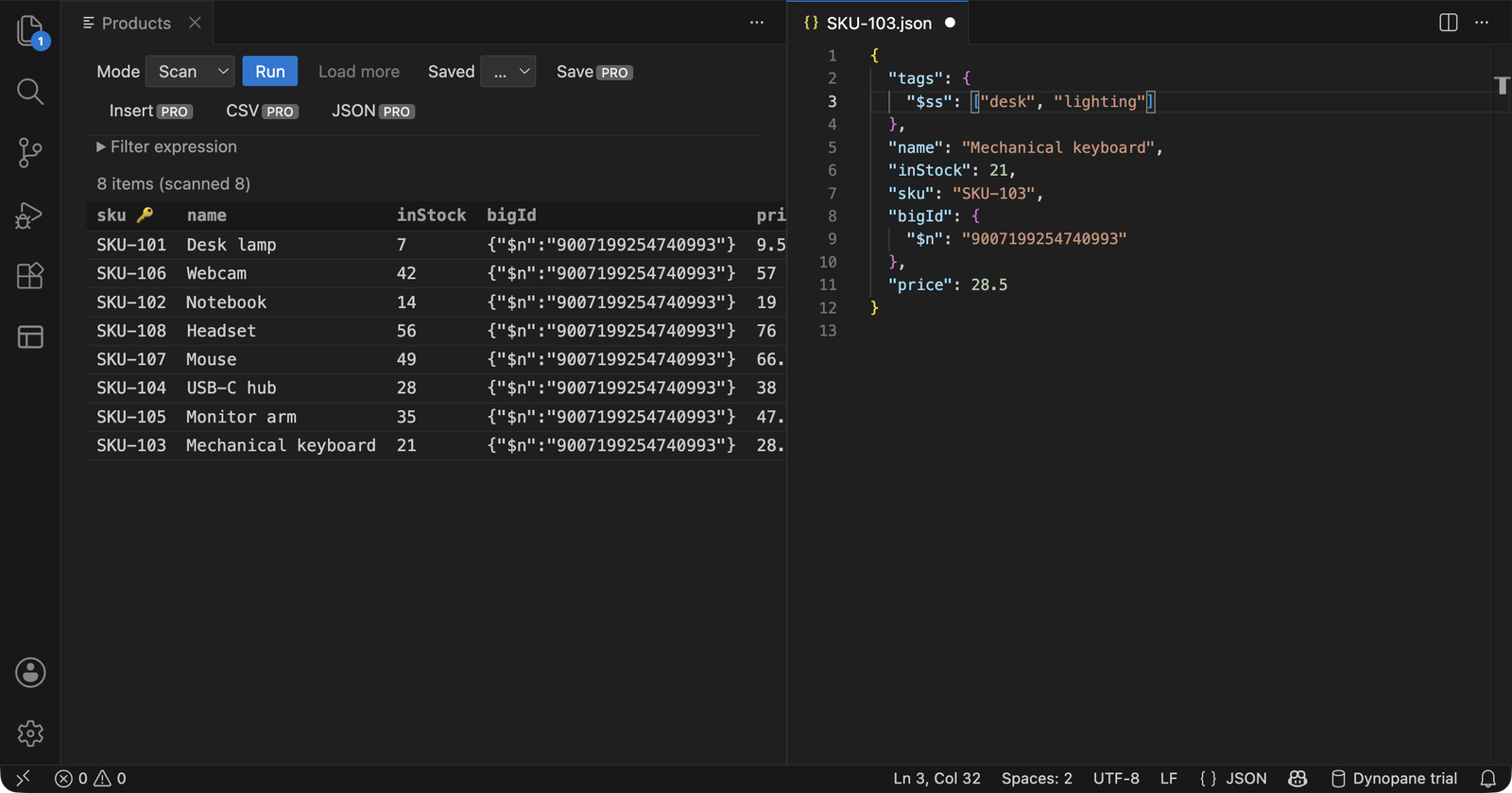Click Load more button

click(359, 72)
